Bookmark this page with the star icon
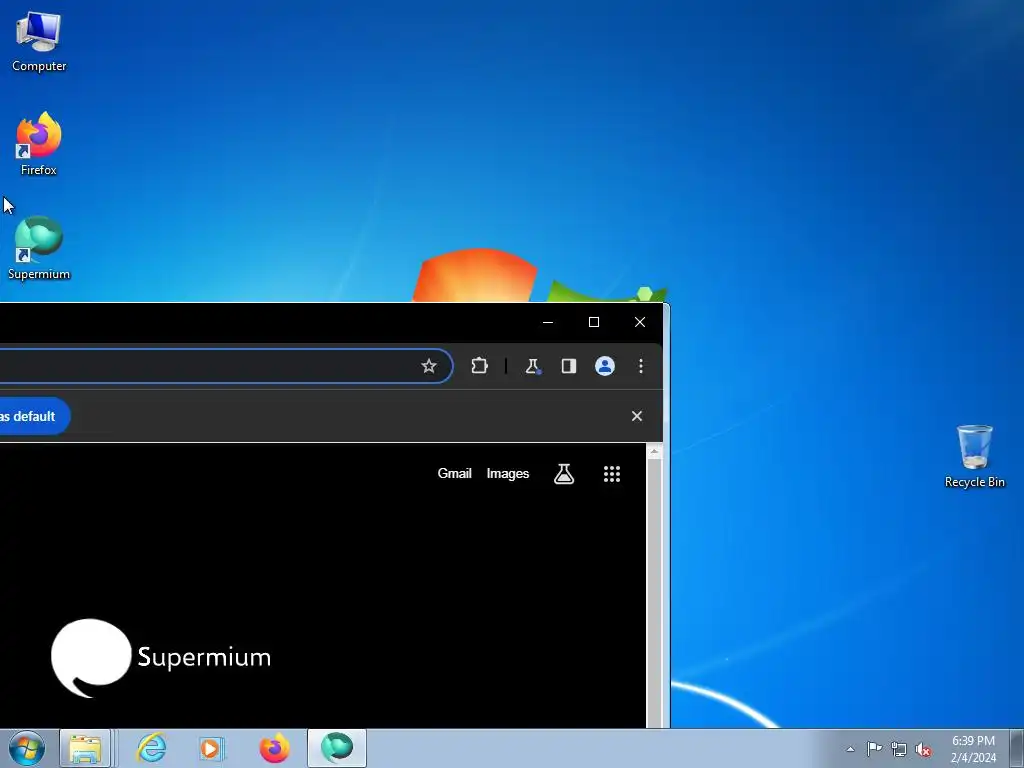The width and height of the screenshot is (1024, 768). (x=428, y=366)
